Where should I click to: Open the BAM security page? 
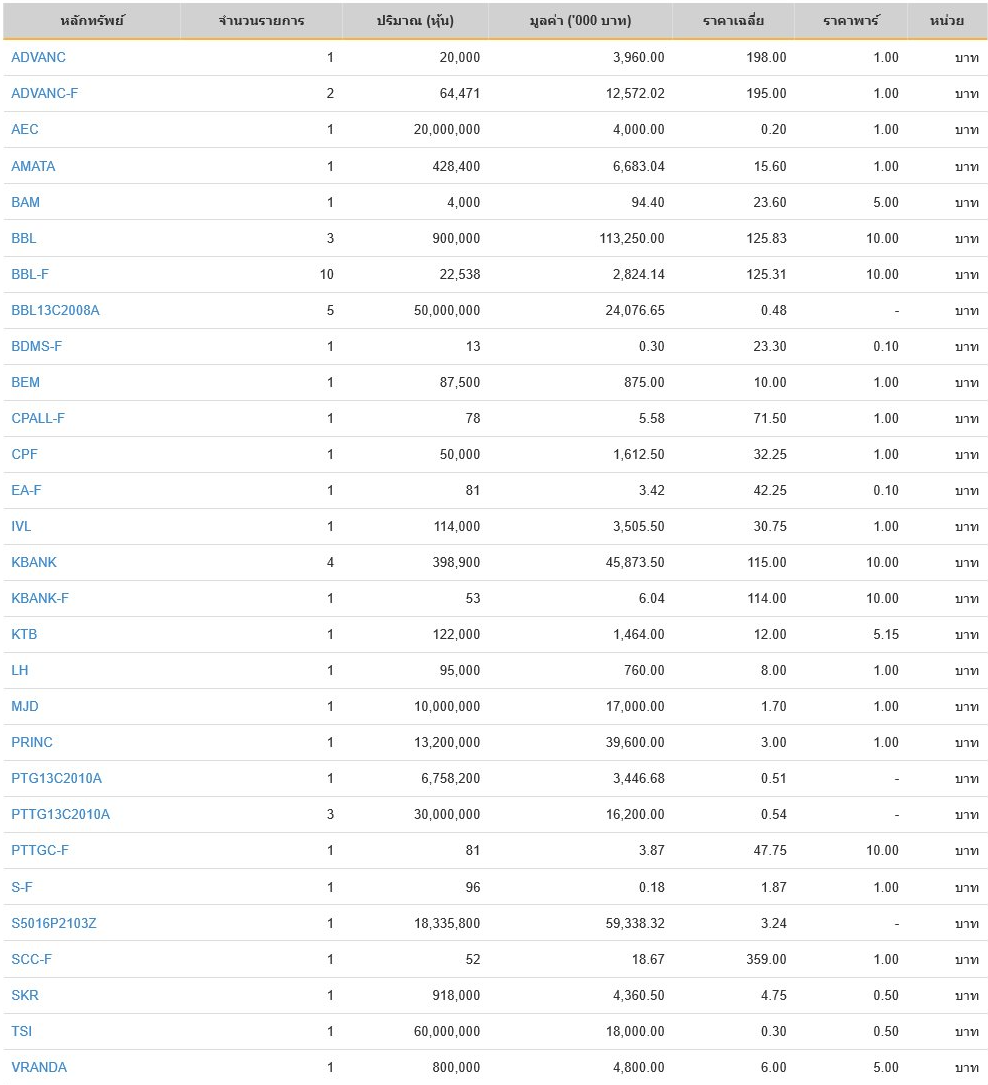click(x=26, y=202)
